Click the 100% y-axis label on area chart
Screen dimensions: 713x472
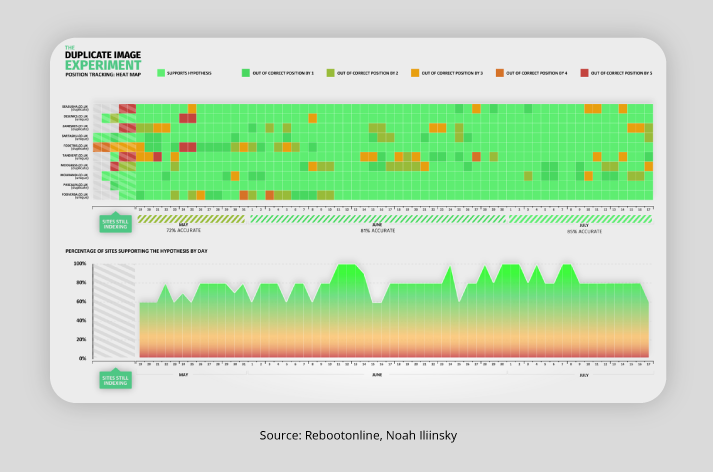point(82,265)
